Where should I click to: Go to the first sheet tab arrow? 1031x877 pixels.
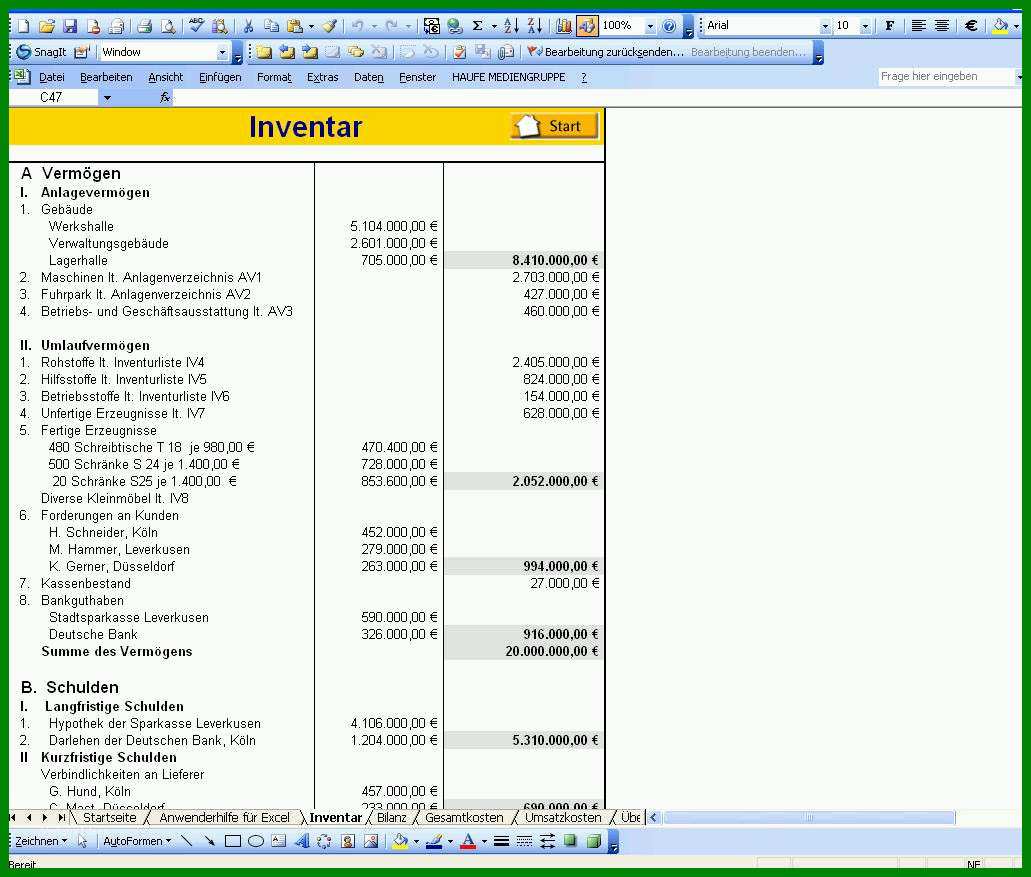click(x=12, y=817)
